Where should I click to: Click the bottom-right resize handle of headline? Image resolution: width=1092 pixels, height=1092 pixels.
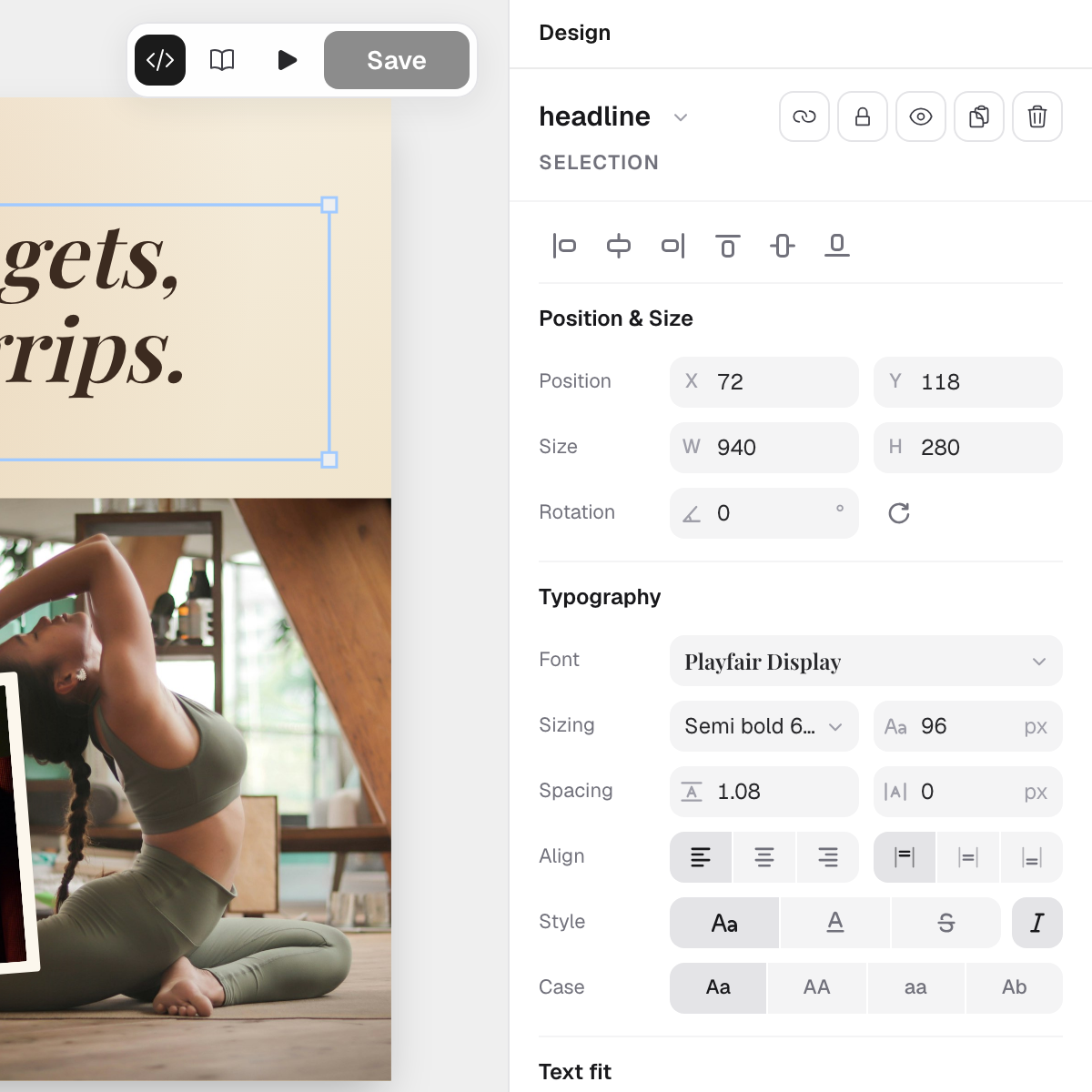tap(329, 460)
